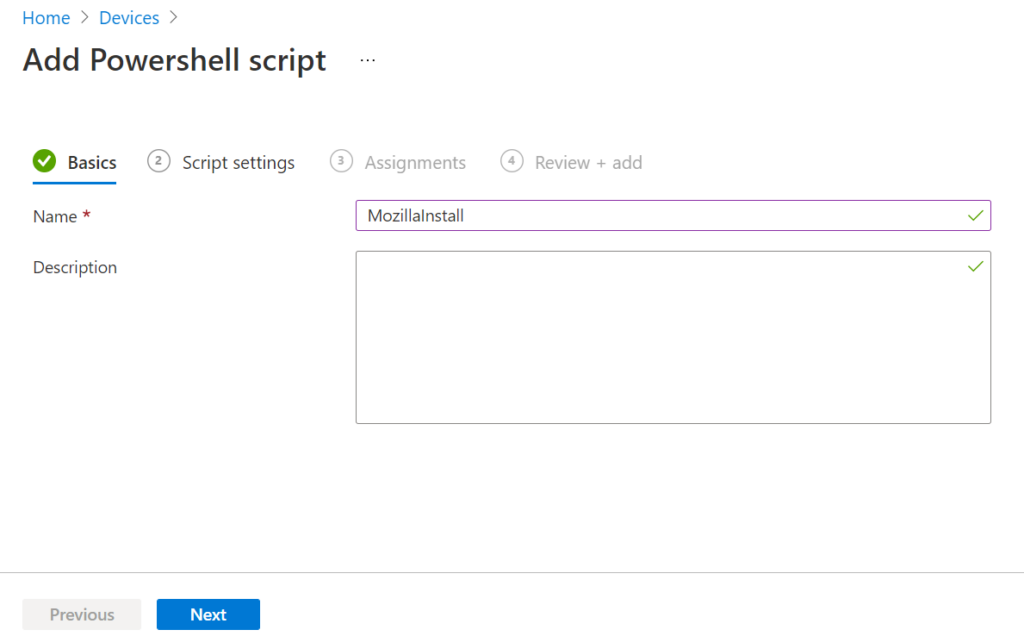Screen dimensions: 1024x636
Task: Click the green check in Description box
Action: coord(976,267)
